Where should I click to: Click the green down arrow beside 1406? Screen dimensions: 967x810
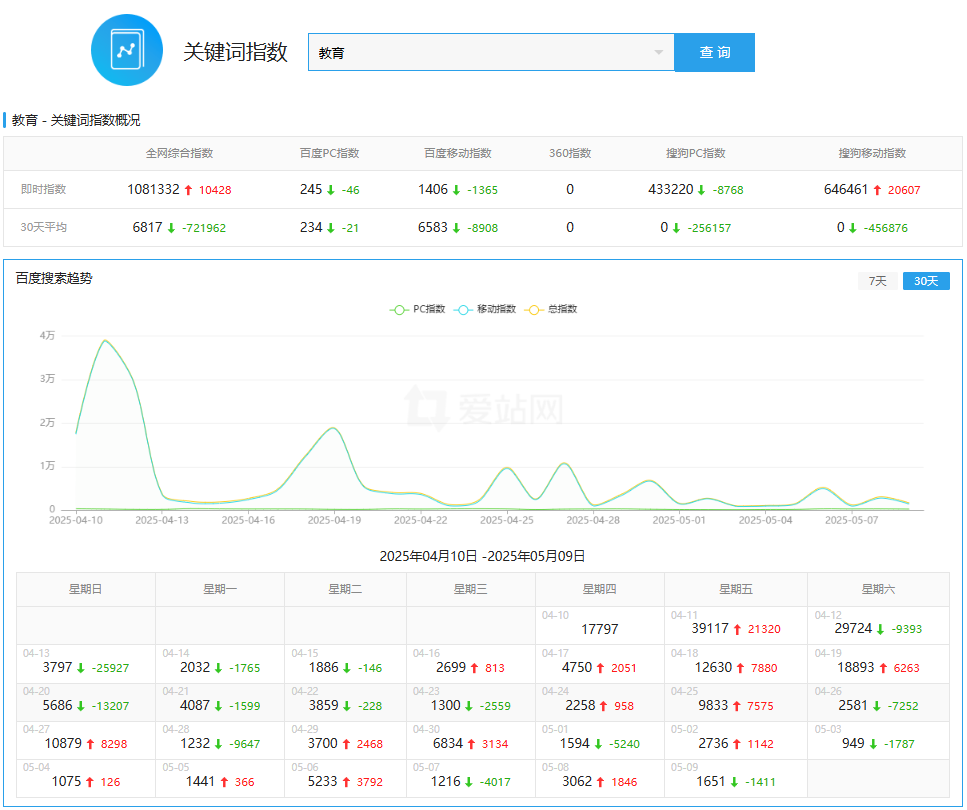pyautogui.click(x=456, y=190)
